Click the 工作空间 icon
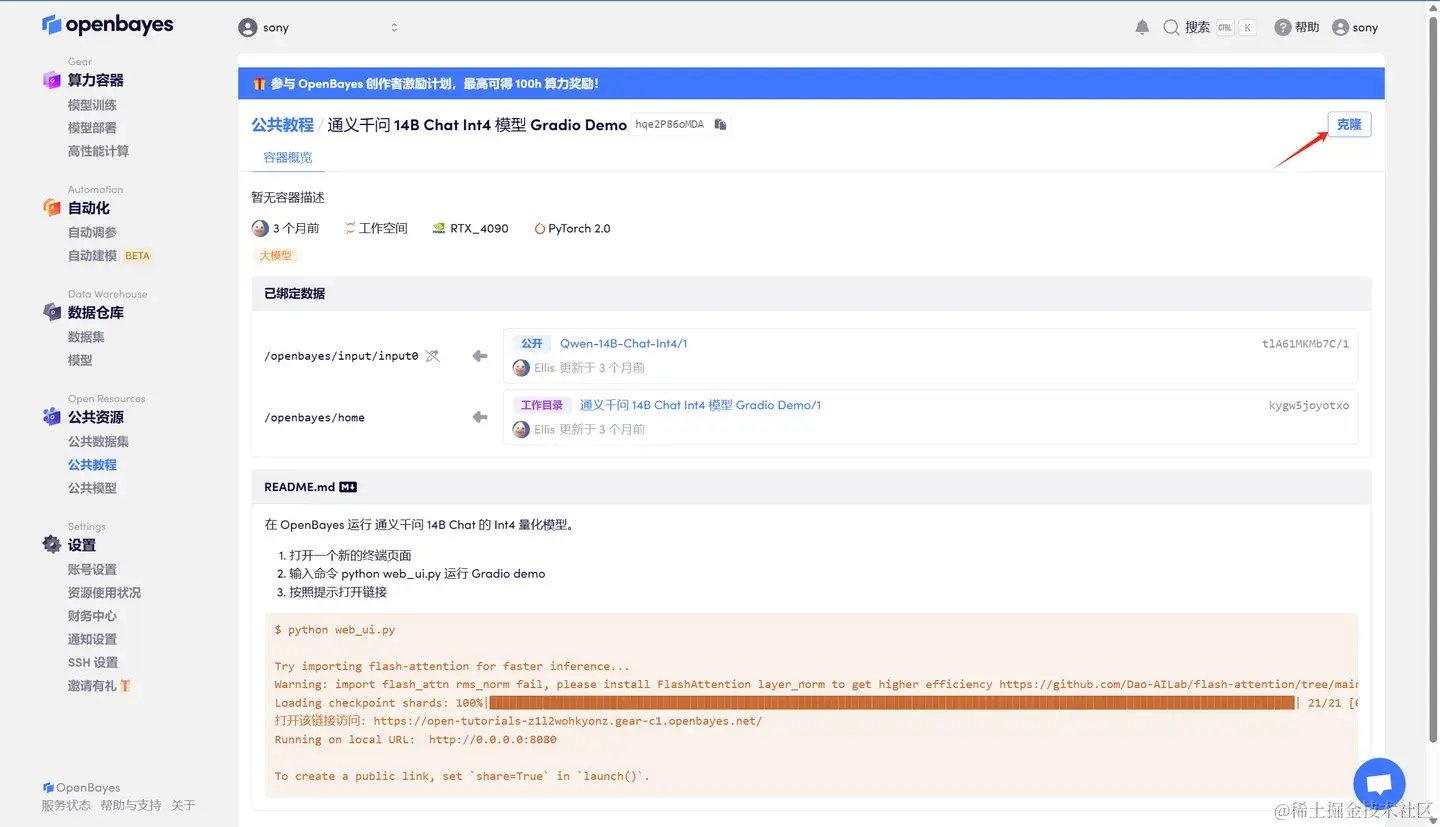This screenshot has height=827, width=1440. [x=350, y=228]
